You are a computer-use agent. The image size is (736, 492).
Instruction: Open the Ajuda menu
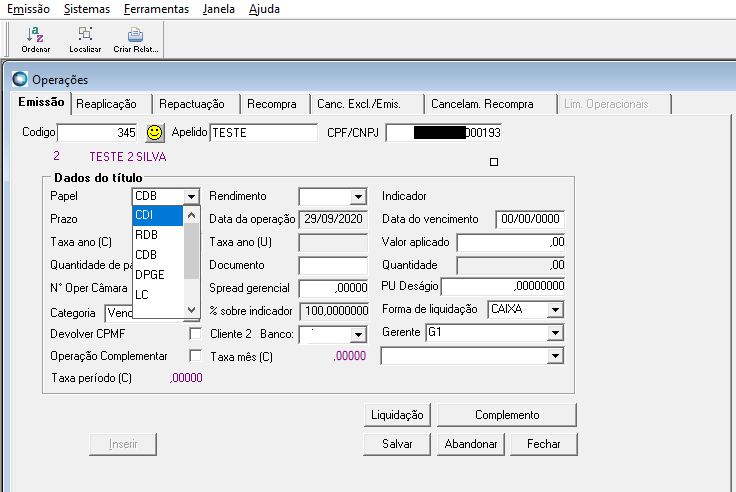point(264,9)
